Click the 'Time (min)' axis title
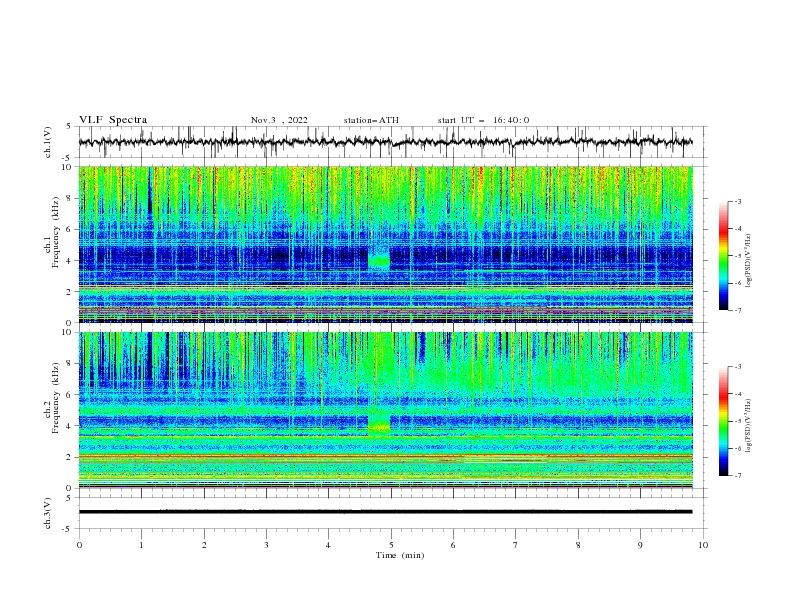This screenshot has height=612, width=792. tap(400, 555)
